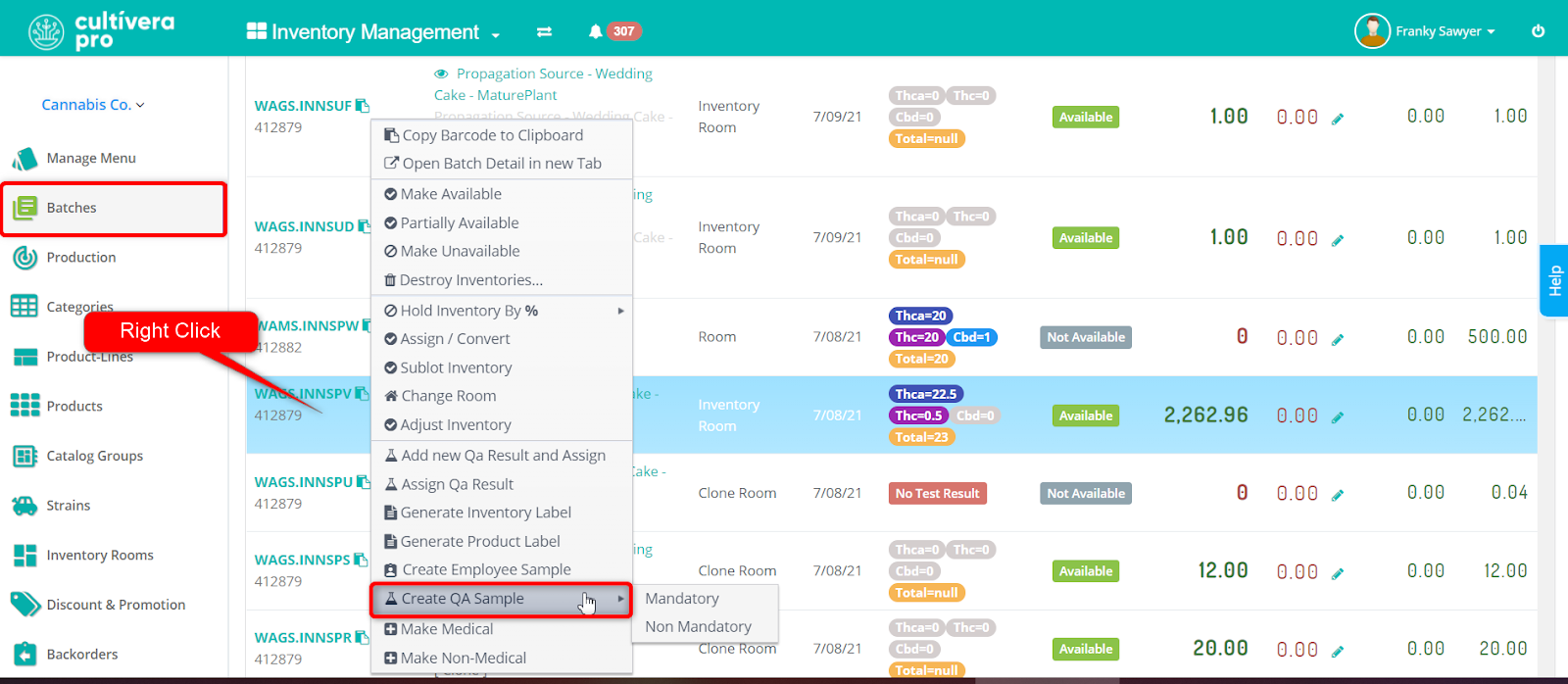The height and width of the screenshot is (684, 1568).
Task: Click Not Available badge in WAMS.INNSPW row
Action: (x=1086, y=337)
